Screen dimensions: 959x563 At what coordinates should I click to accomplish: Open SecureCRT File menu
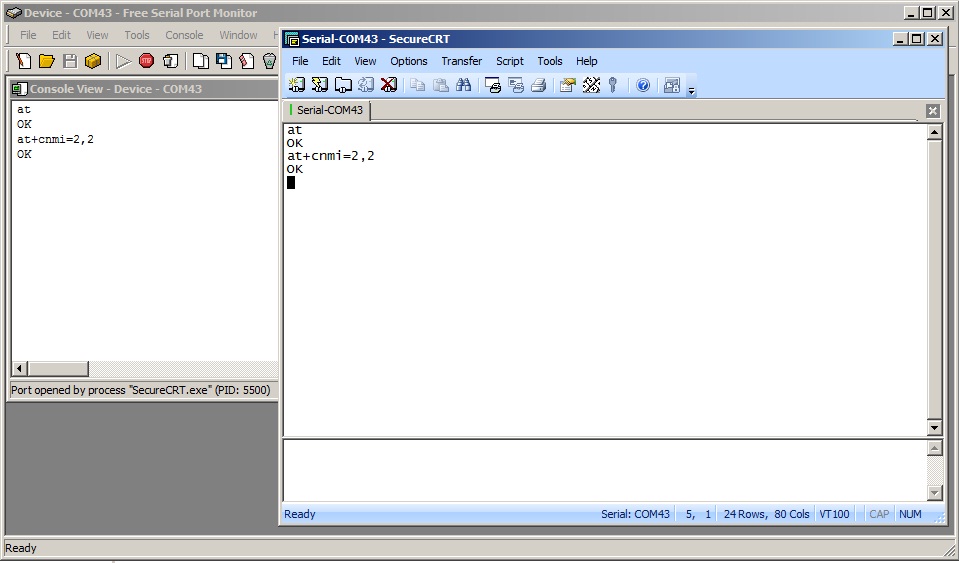coord(300,61)
